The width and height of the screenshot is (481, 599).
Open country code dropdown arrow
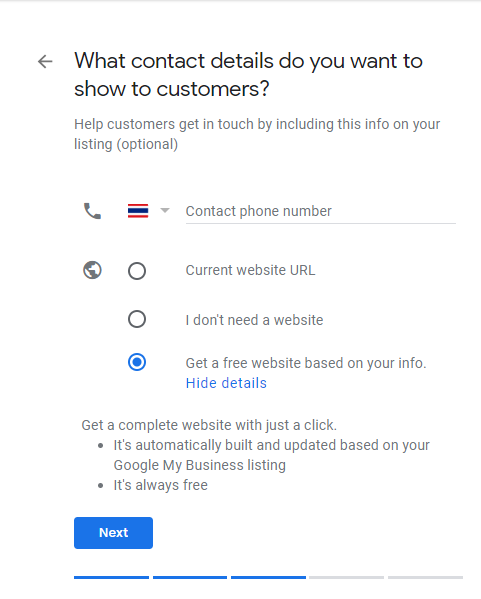tap(165, 210)
